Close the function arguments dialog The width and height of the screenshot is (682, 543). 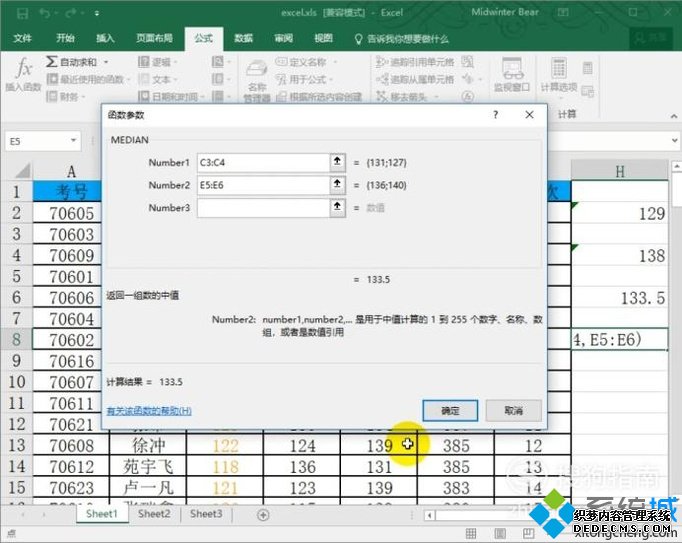[529, 114]
